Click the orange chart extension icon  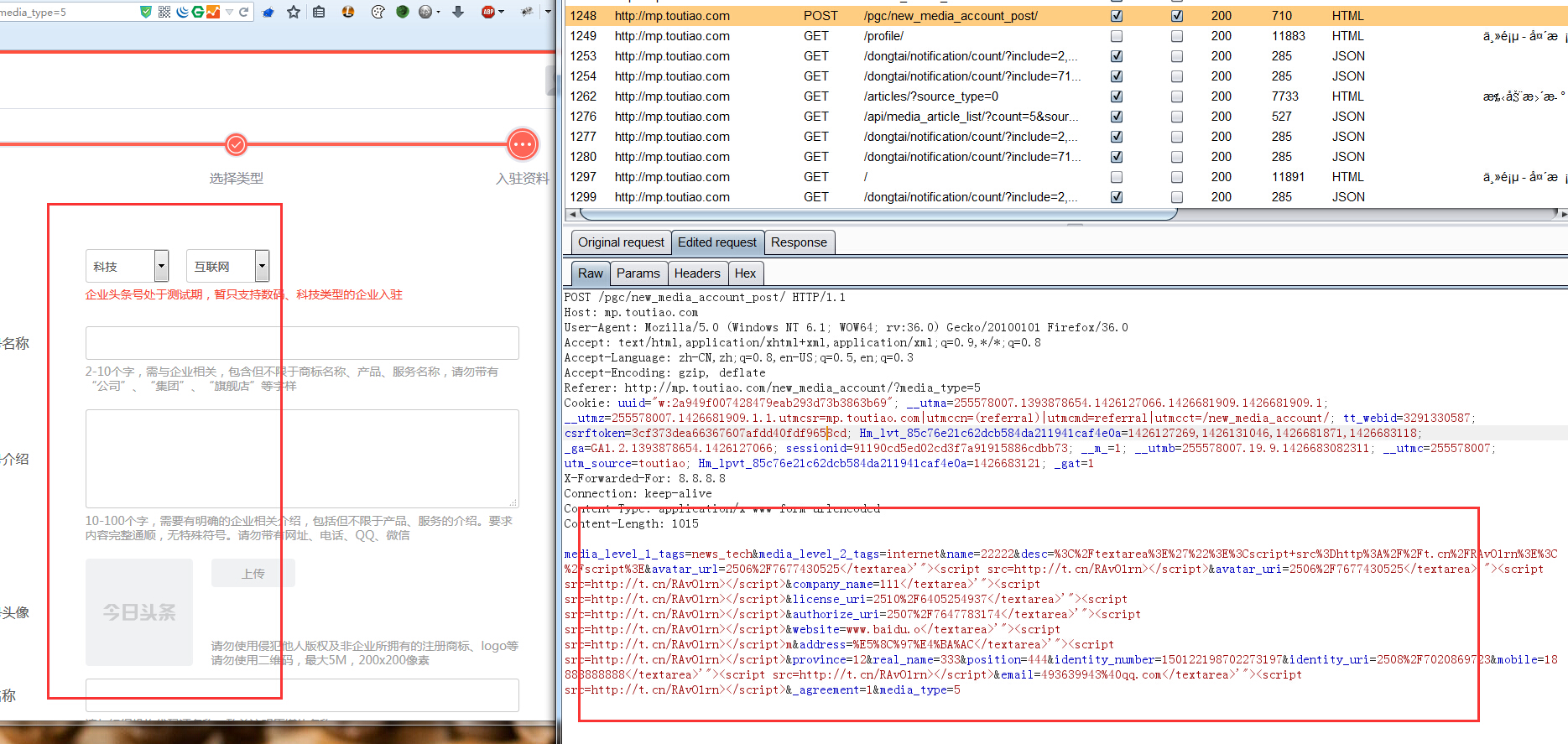(213, 12)
